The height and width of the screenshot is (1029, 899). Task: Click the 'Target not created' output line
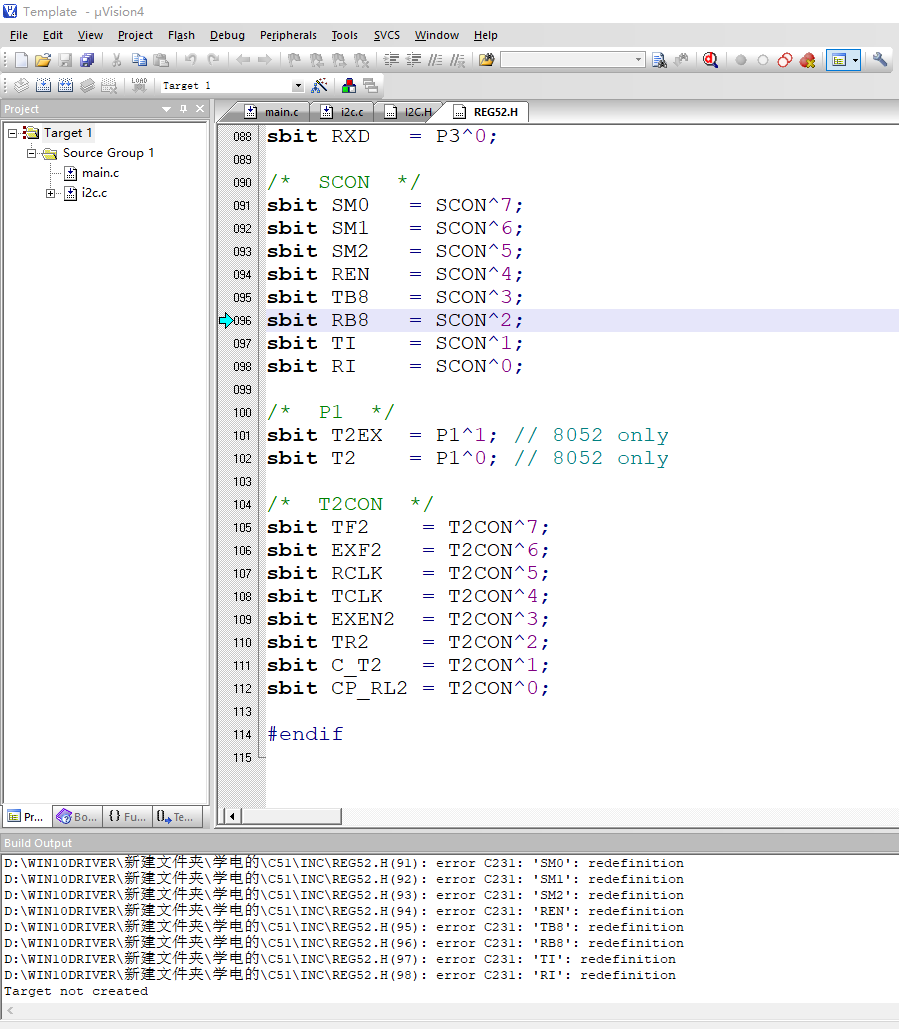76,991
